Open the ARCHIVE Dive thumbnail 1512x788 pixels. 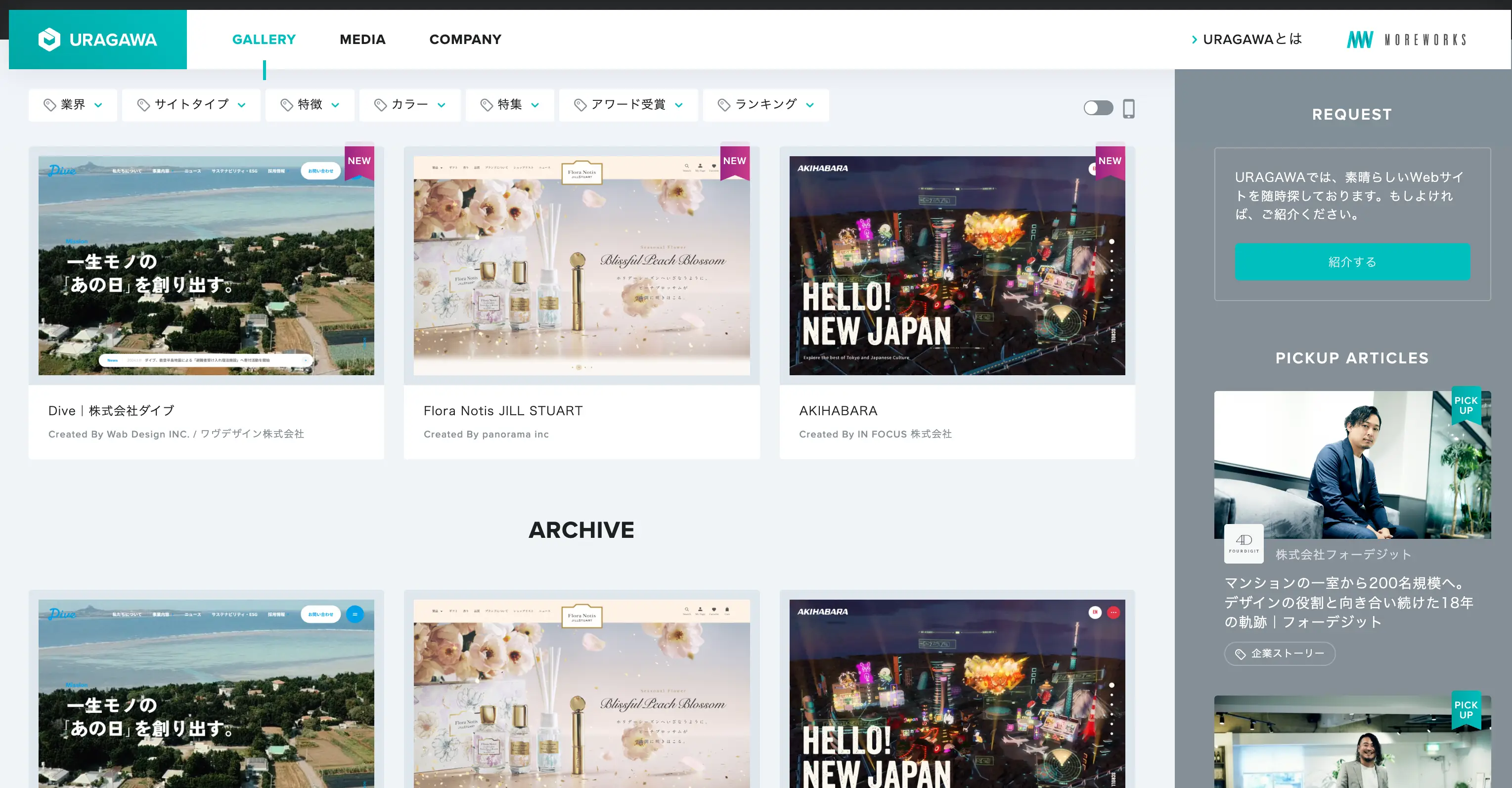tap(206, 694)
